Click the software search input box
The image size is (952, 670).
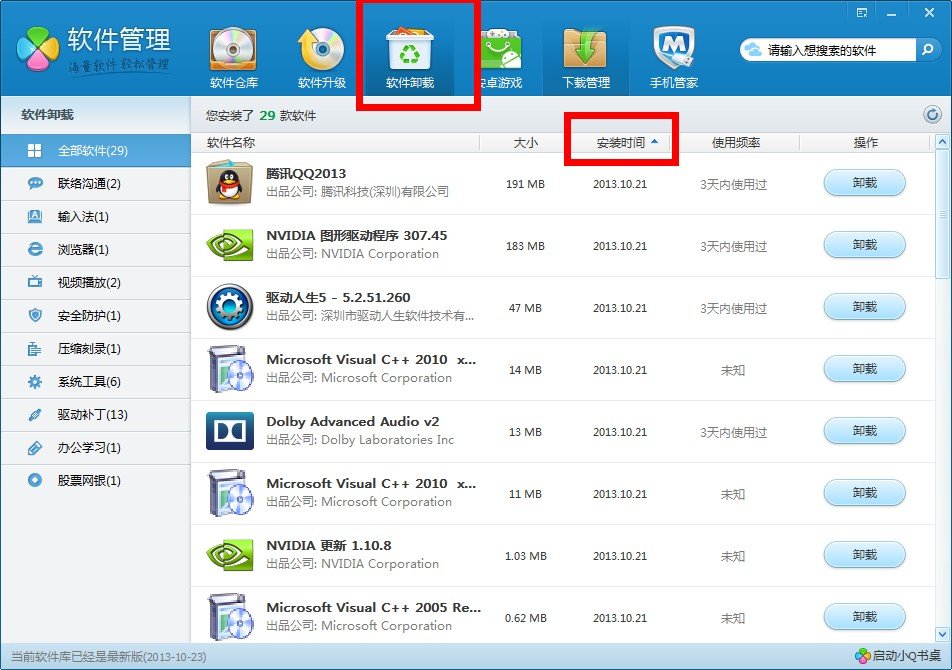[830, 48]
